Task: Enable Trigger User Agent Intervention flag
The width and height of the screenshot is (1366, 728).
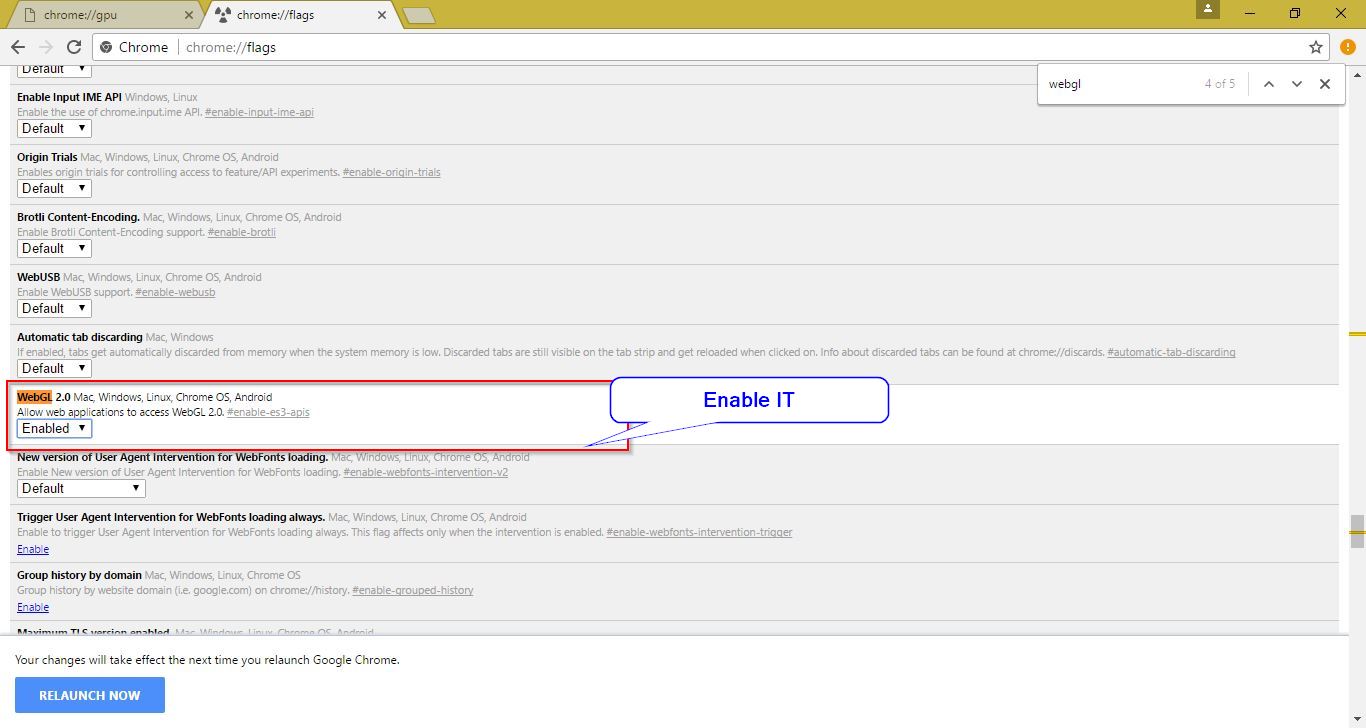Action: pyautogui.click(x=33, y=549)
